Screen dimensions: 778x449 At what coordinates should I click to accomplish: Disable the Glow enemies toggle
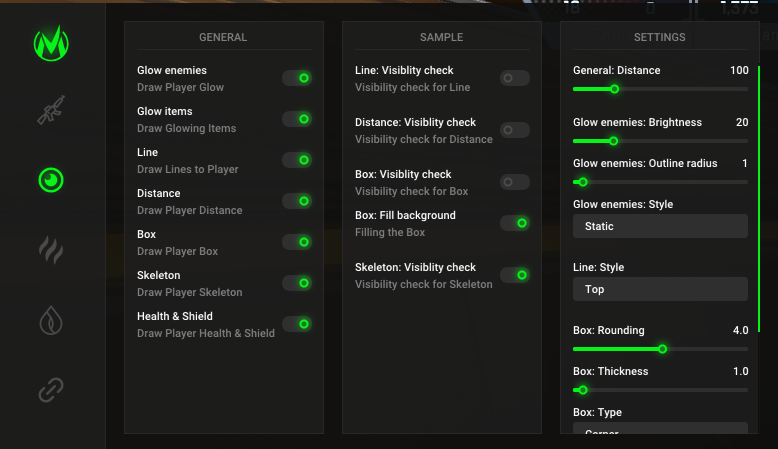(296, 78)
